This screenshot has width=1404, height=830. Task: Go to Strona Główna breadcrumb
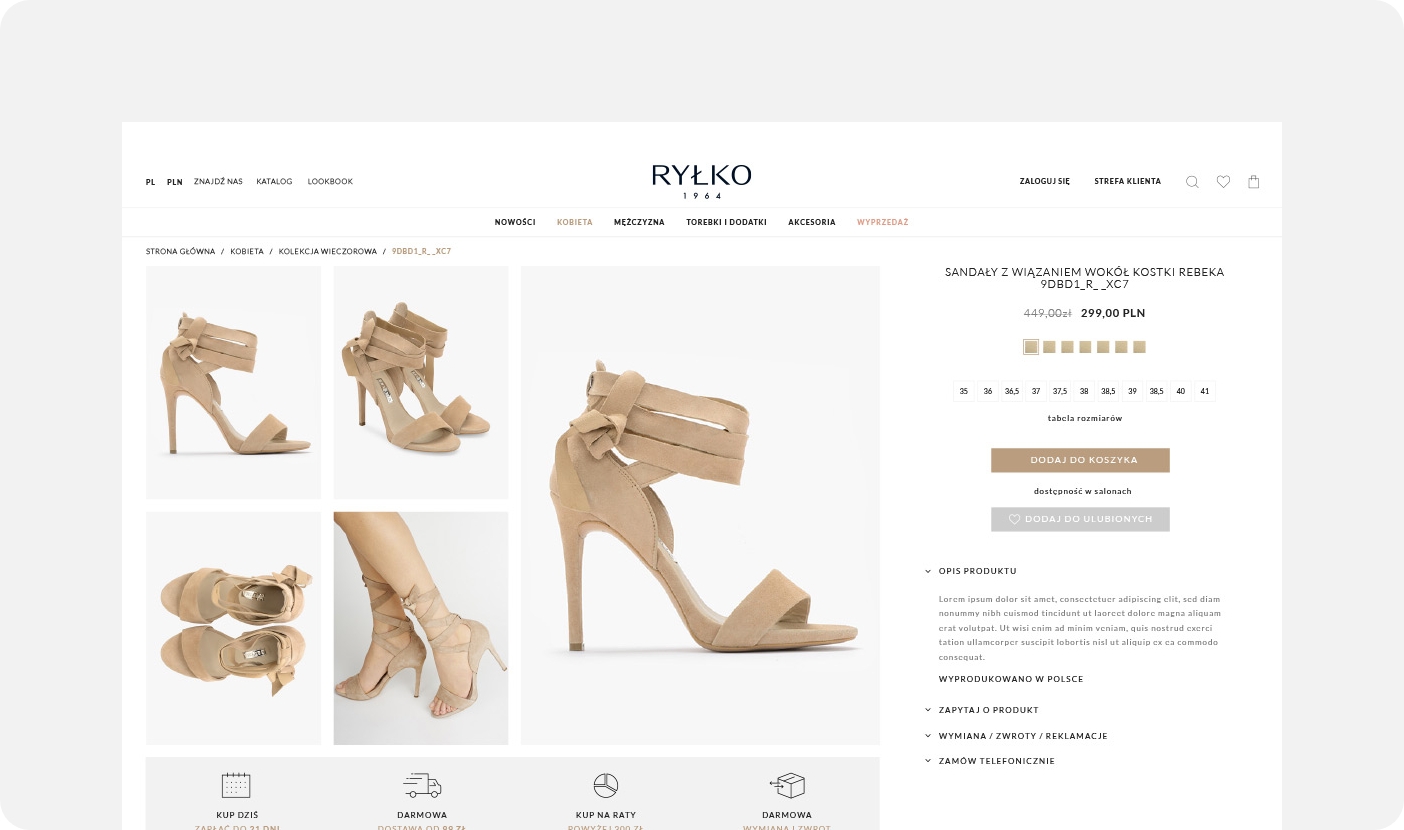[180, 251]
